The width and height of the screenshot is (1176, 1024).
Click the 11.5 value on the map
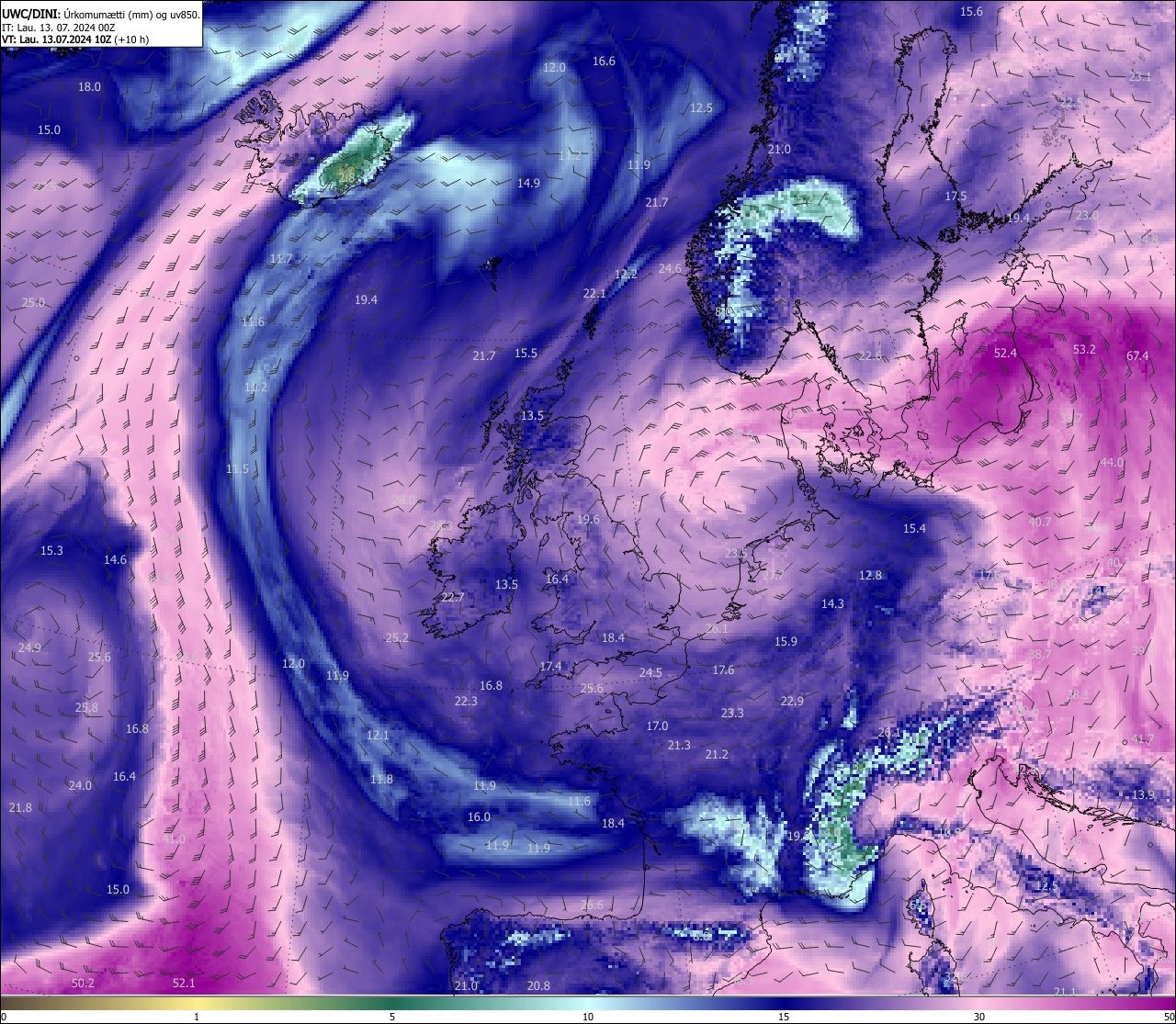click(237, 468)
